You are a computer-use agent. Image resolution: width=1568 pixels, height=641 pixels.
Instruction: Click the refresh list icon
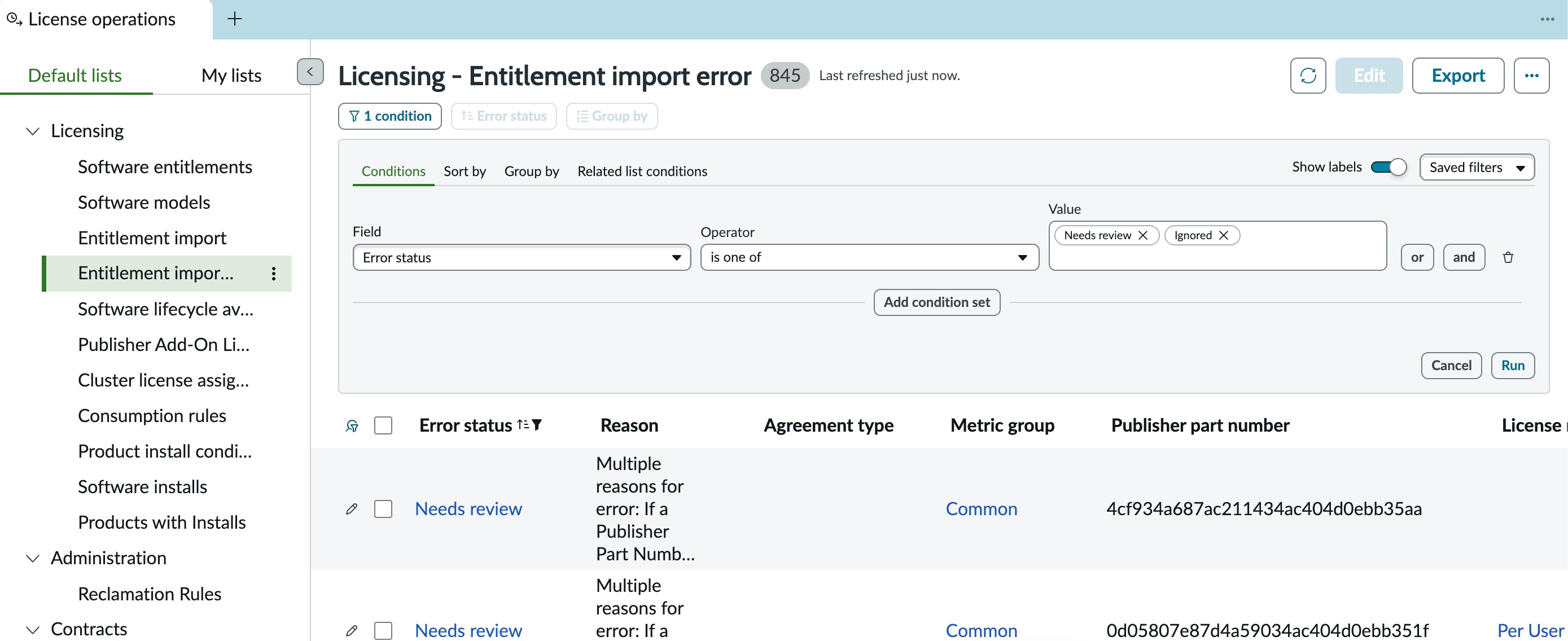1307,76
